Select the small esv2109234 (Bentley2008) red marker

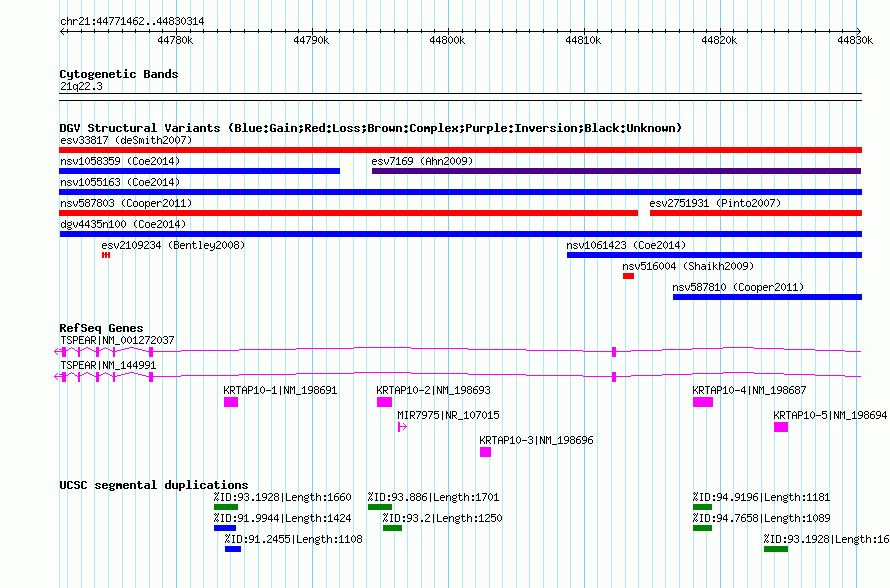coord(106,255)
